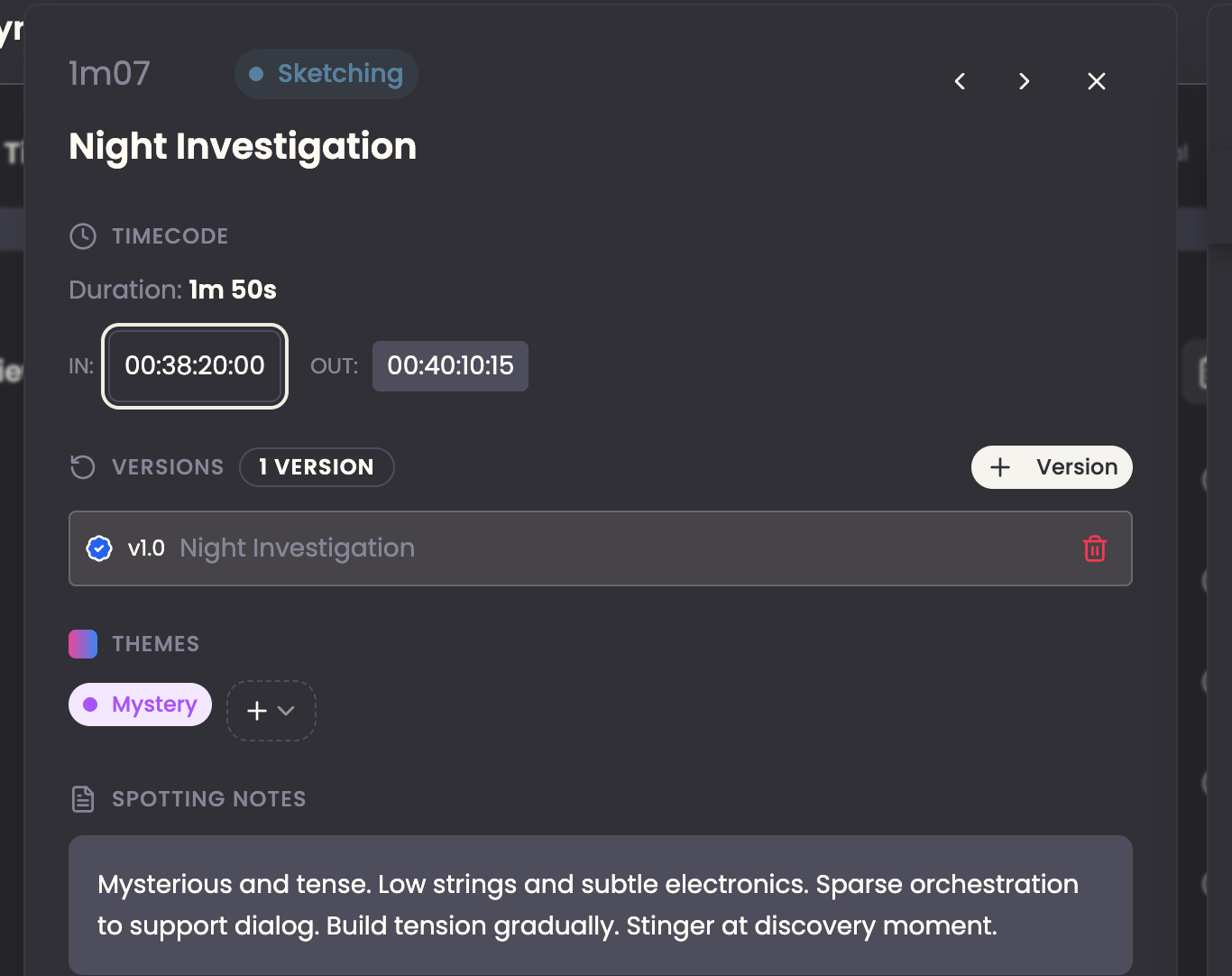
Task: Delete version v1.0 with trash icon
Action: 1095,548
